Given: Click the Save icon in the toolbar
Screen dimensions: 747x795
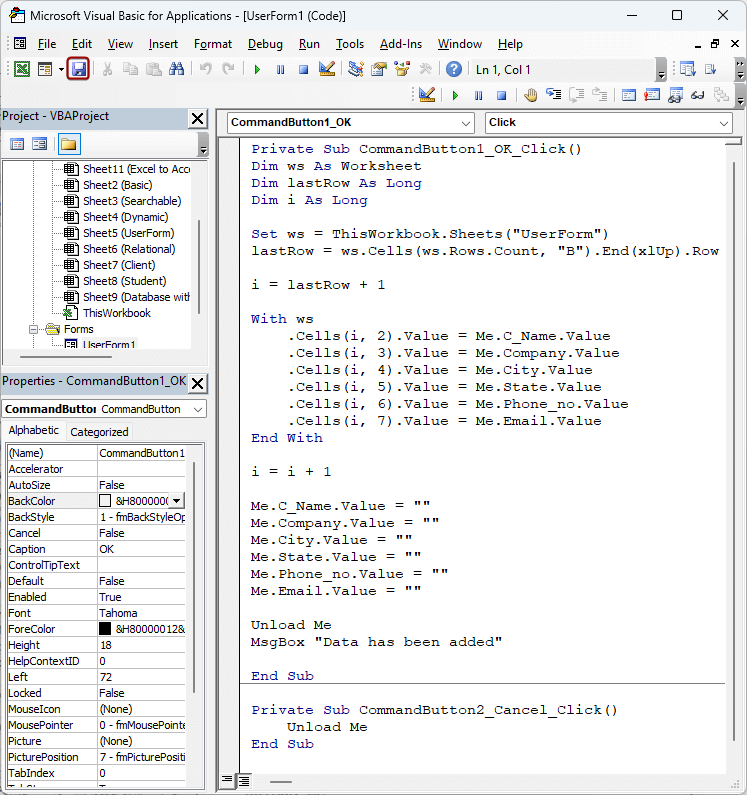Looking at the screenshot, I should (78, 69).
